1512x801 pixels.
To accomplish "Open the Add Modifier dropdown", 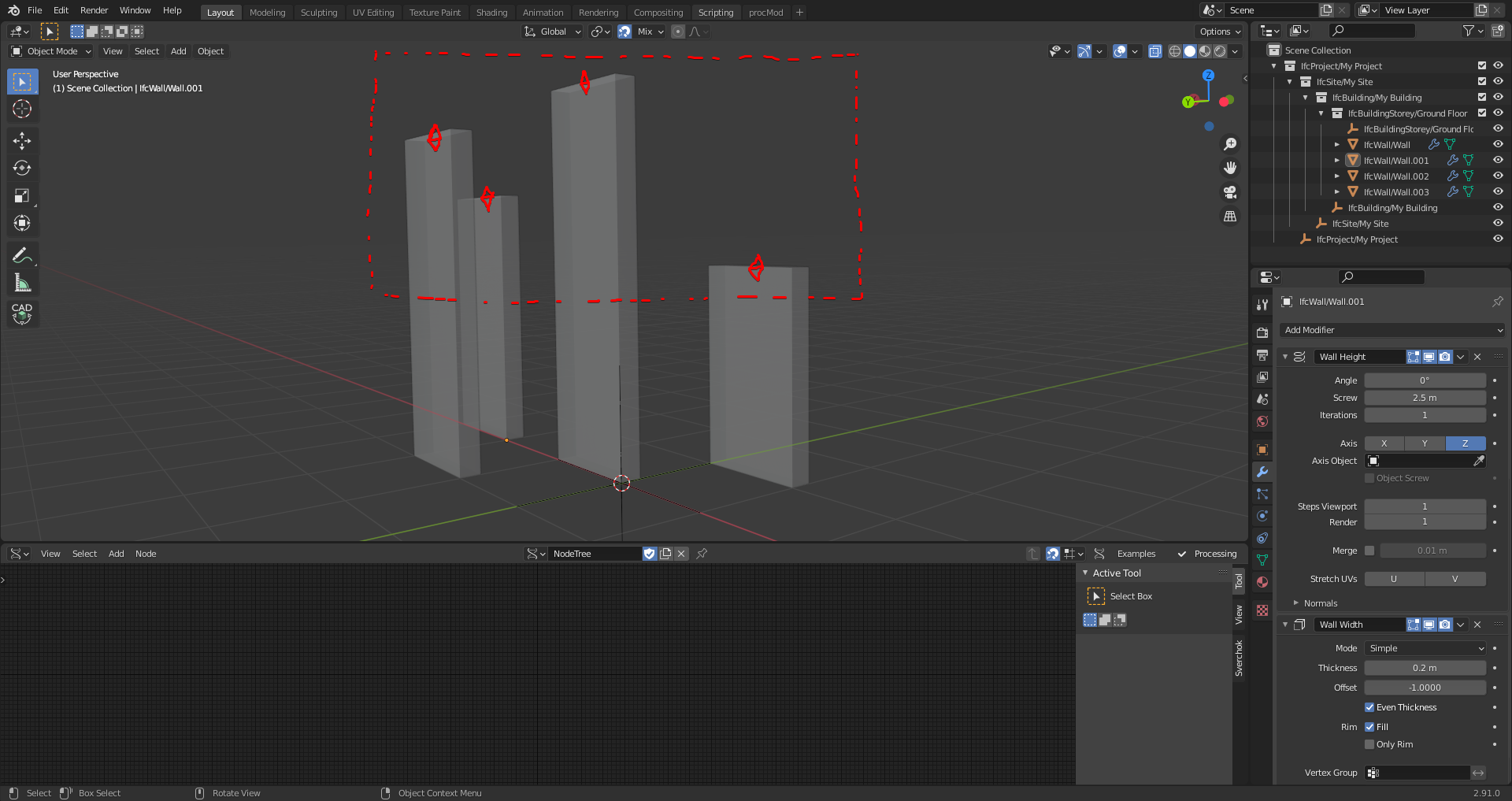I will pos(1392,330).
